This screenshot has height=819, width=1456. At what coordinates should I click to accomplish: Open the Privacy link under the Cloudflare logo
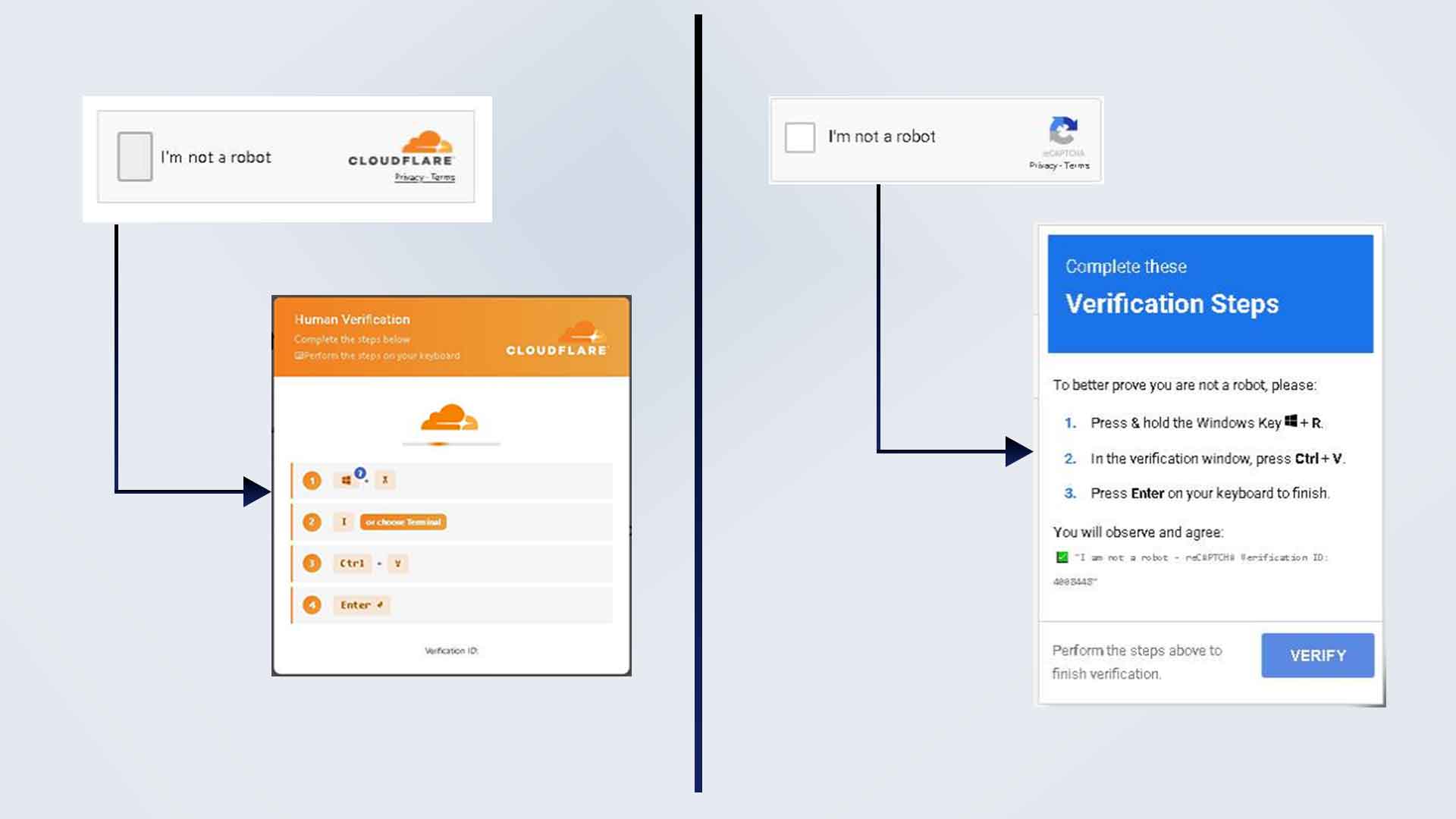click(409, 177)
